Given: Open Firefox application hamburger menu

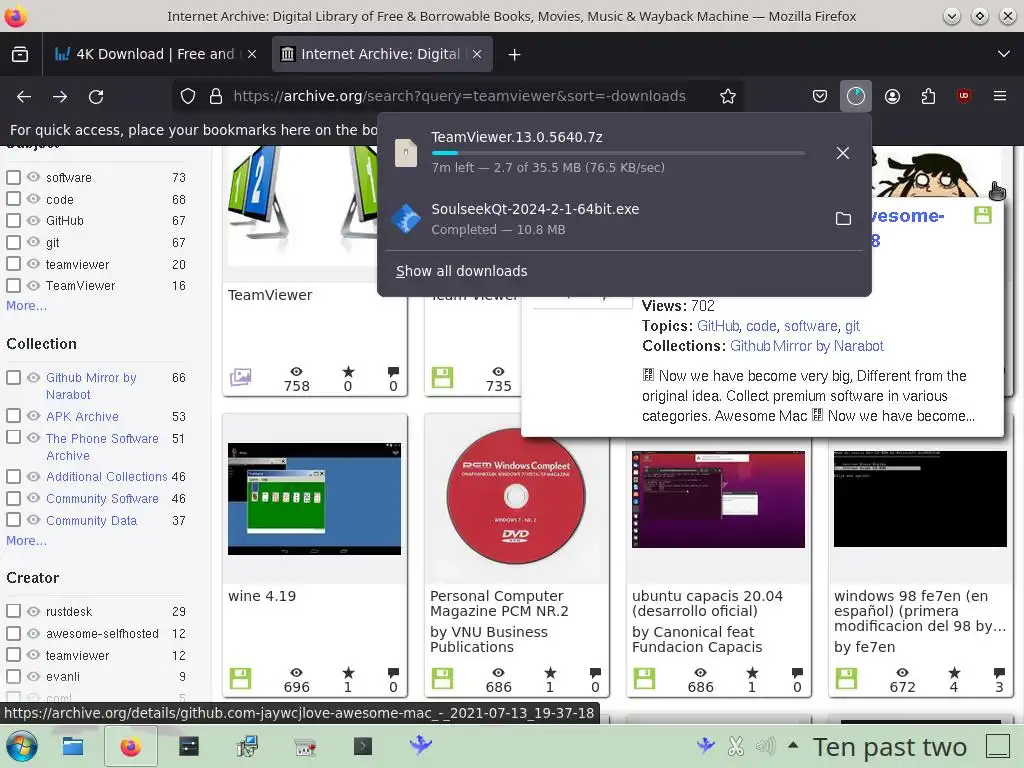Looking at the screenshot, I should point(999,97).
